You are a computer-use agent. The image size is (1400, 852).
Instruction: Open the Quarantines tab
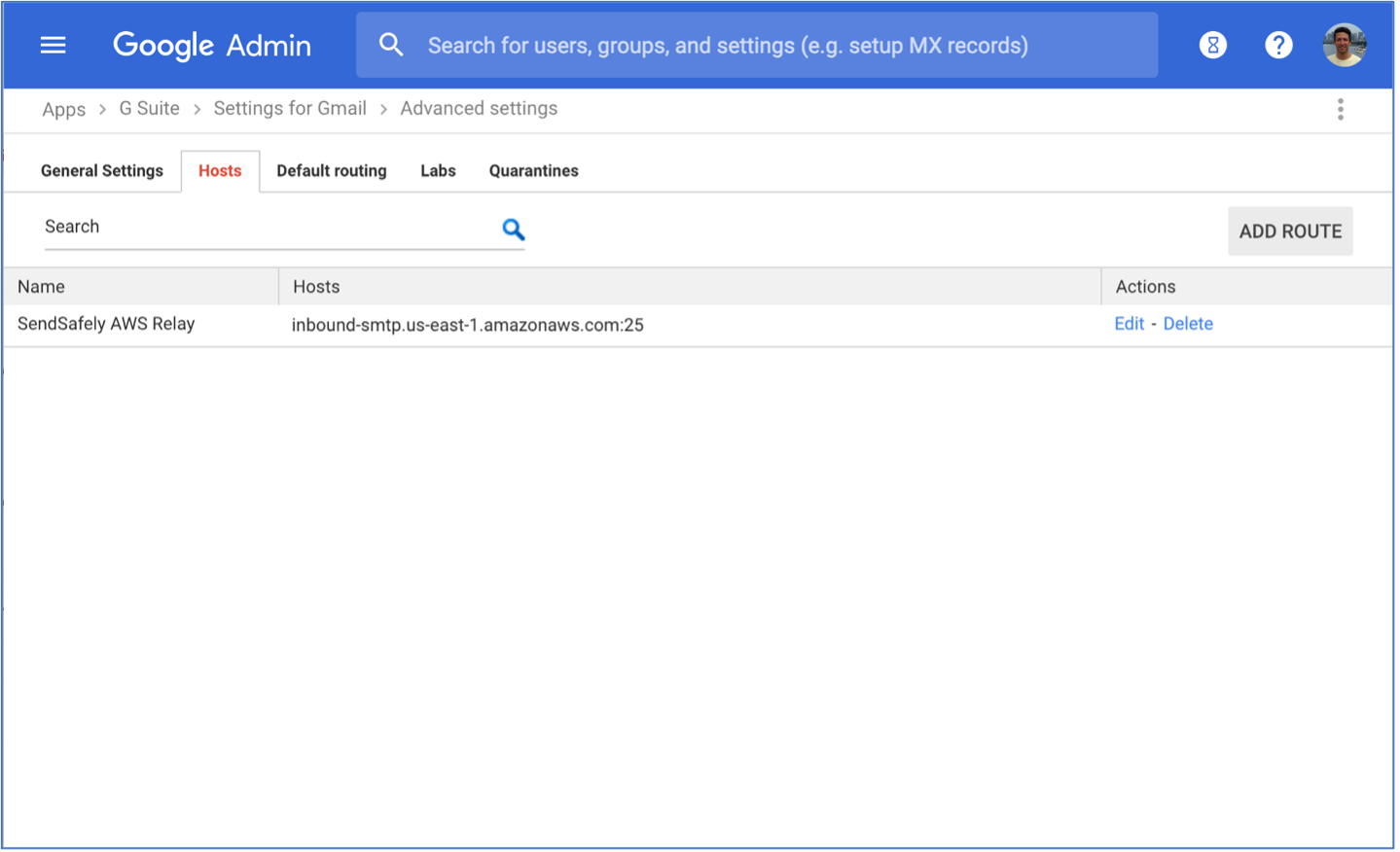click(534, 171)
